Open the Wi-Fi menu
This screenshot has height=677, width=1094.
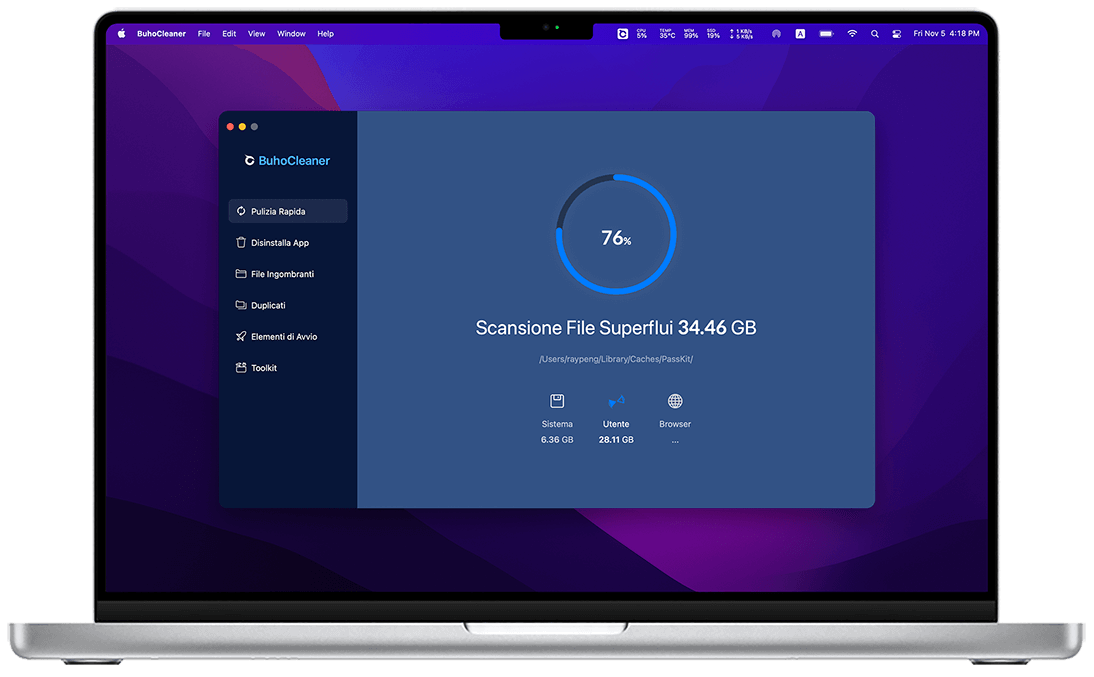tap(852, 34)
